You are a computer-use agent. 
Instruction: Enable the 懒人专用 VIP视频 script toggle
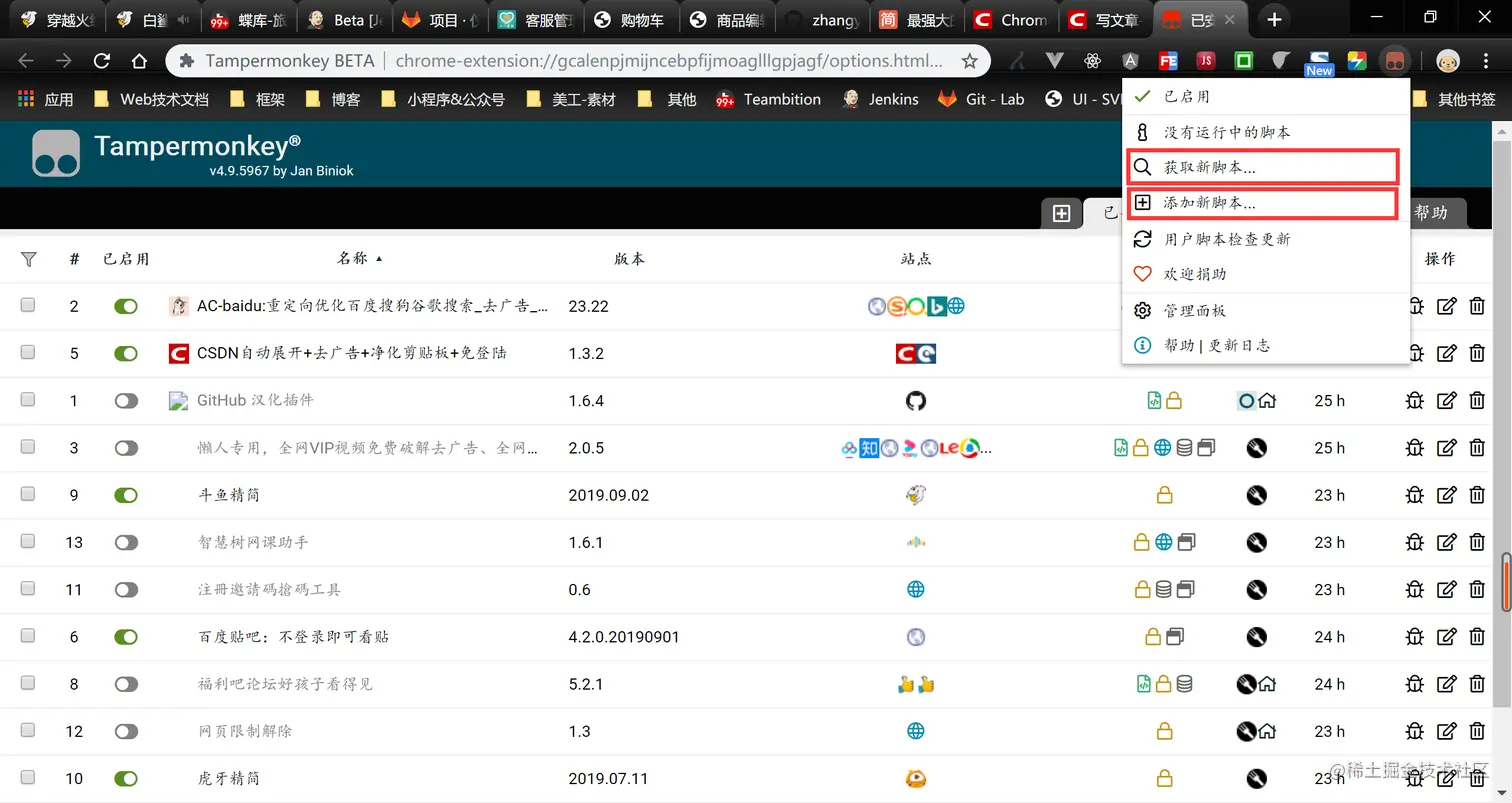(x=126, y=448)
